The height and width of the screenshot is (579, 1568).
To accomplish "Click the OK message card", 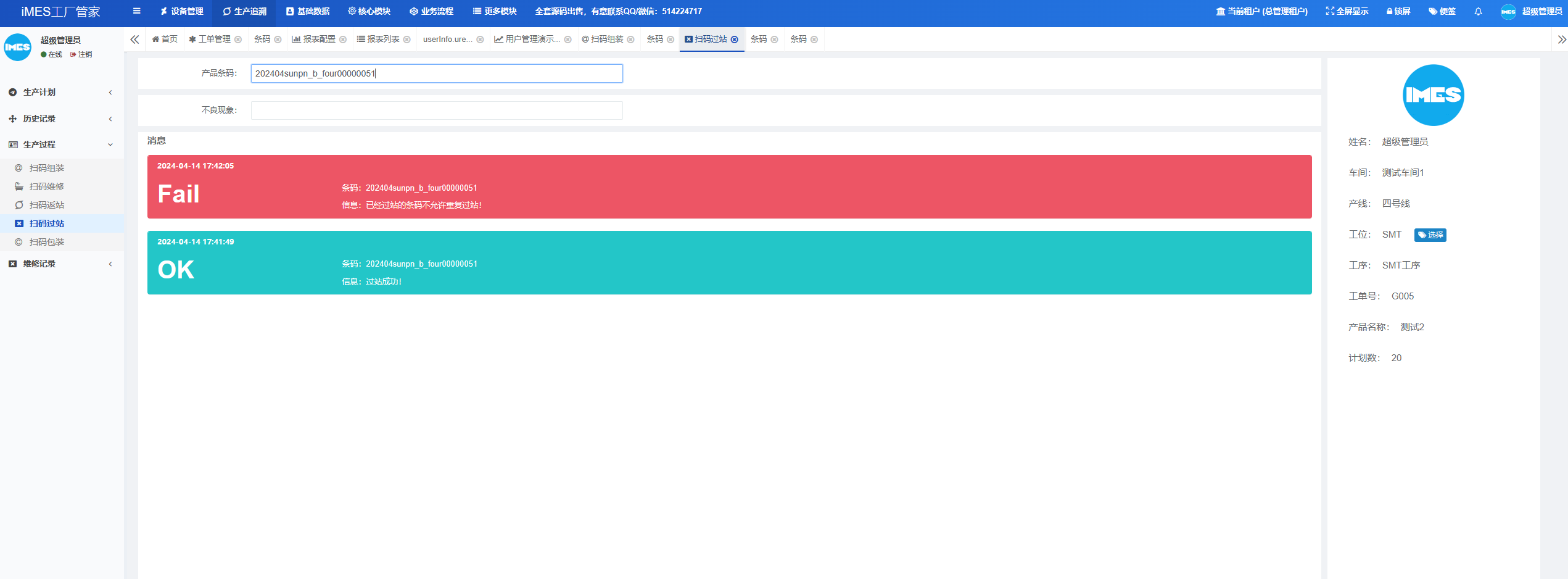I will [x=729, y=262].
